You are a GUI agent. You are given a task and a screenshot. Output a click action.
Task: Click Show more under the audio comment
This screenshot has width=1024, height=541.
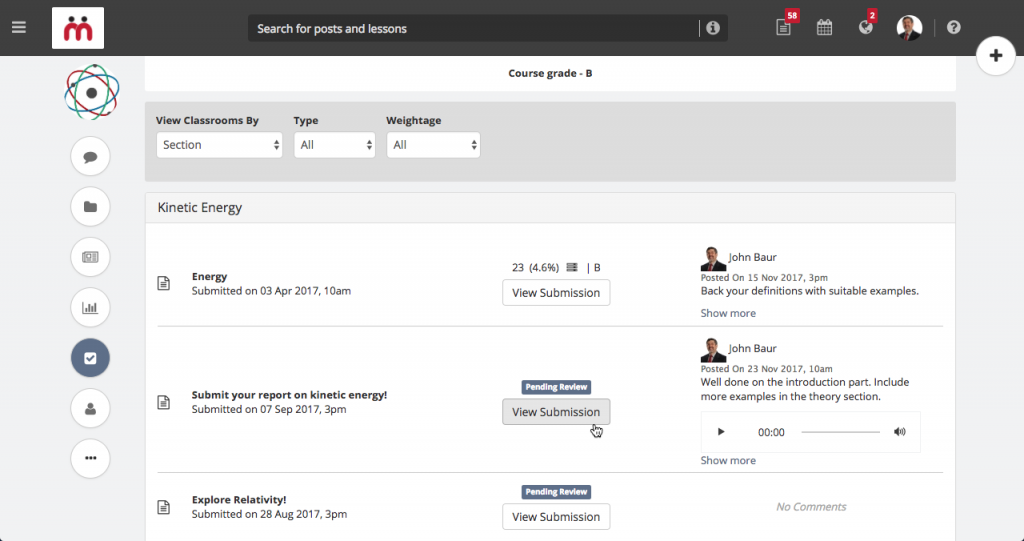pos(728,461)
